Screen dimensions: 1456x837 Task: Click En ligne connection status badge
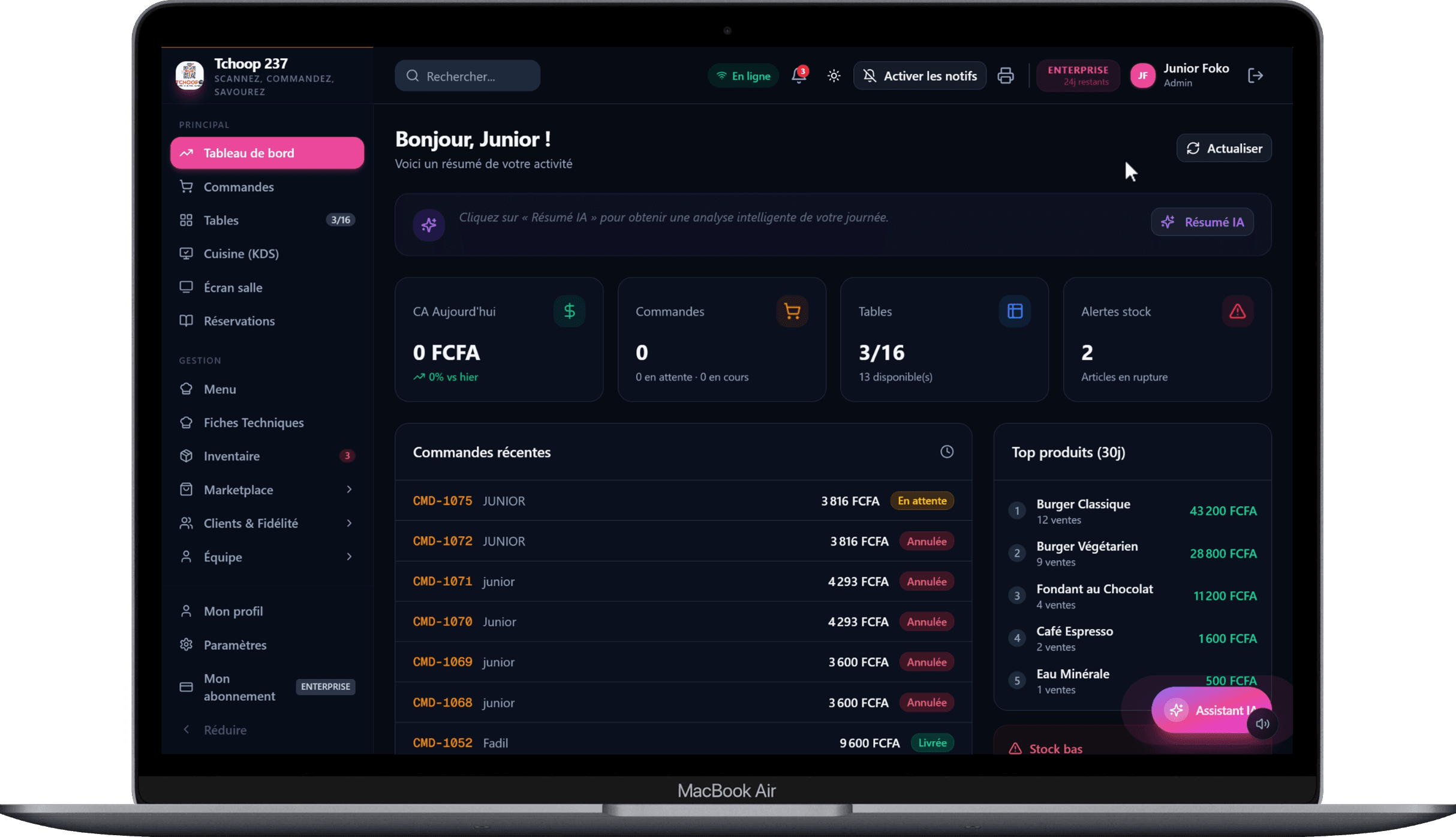(x=744, y=76)
